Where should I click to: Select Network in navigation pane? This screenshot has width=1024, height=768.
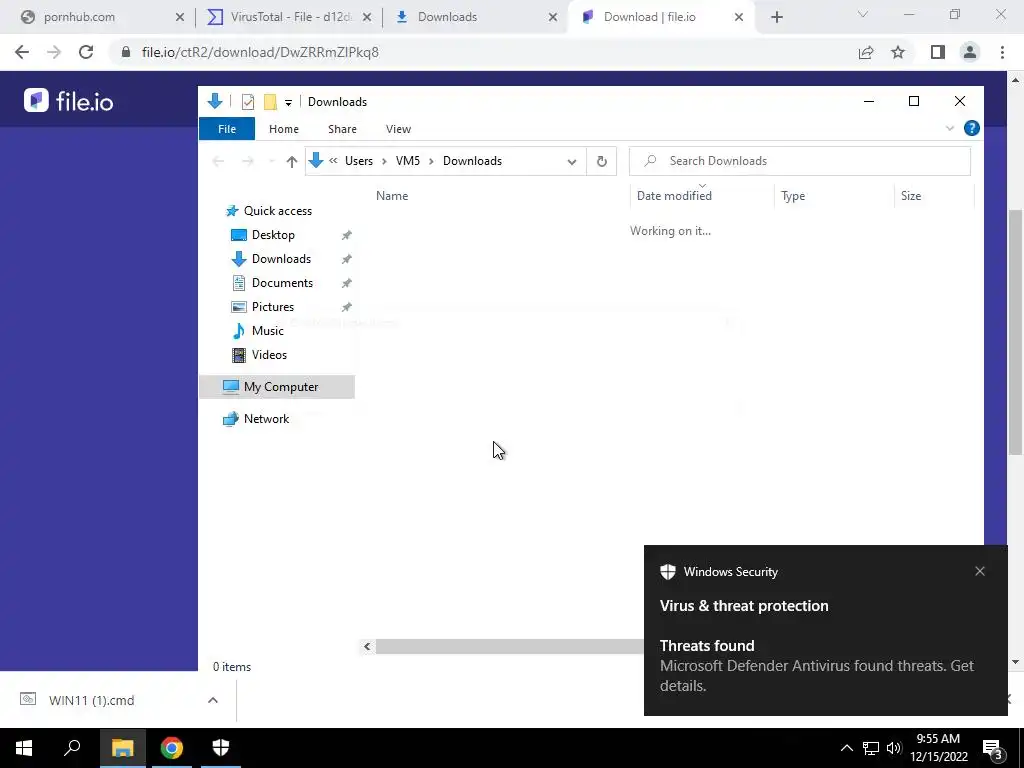266,419
